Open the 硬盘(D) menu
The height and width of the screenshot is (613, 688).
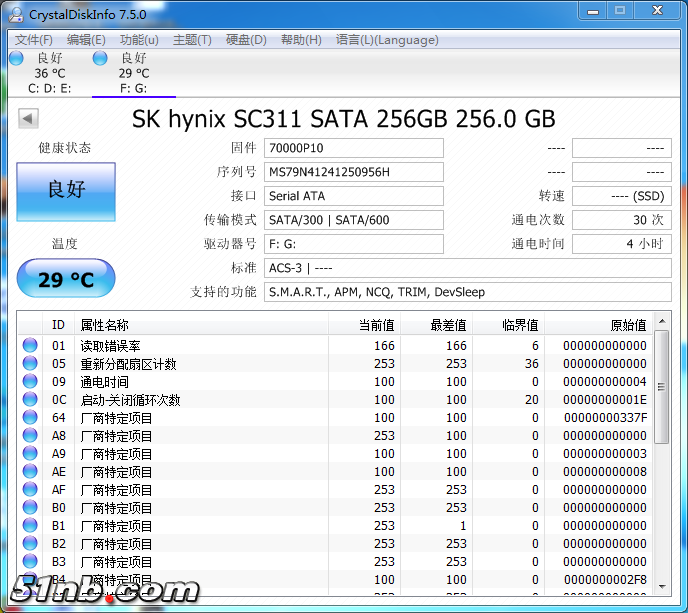[246, 40]
